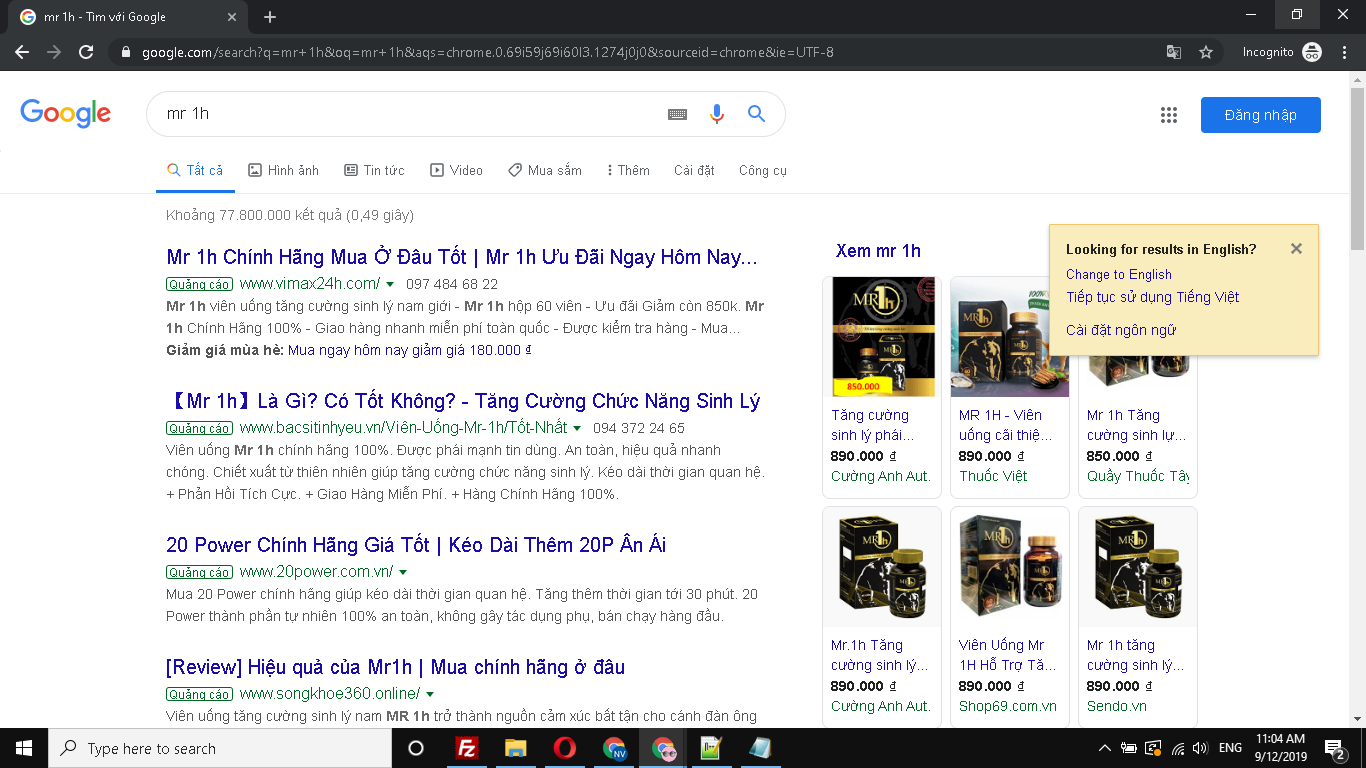
Task: Open 'Mr 1h Chính Hãng Mua Ở Đâu Tốt' result
Action: point(462,257)
